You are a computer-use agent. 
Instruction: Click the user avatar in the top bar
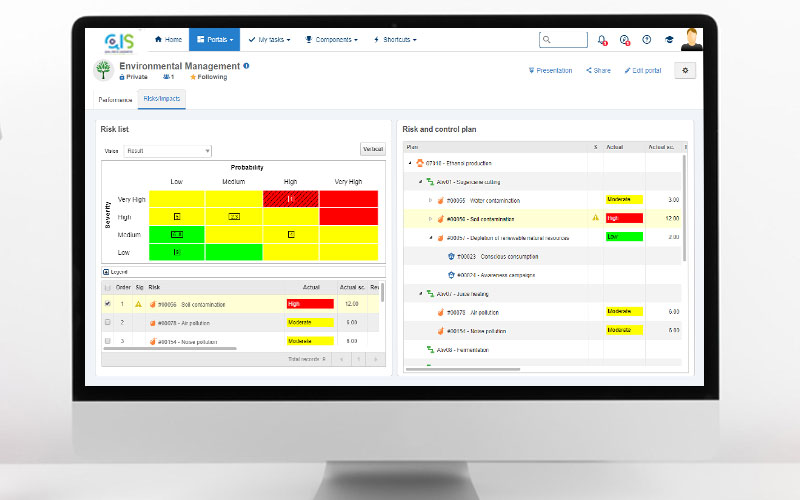pos(692,39)
